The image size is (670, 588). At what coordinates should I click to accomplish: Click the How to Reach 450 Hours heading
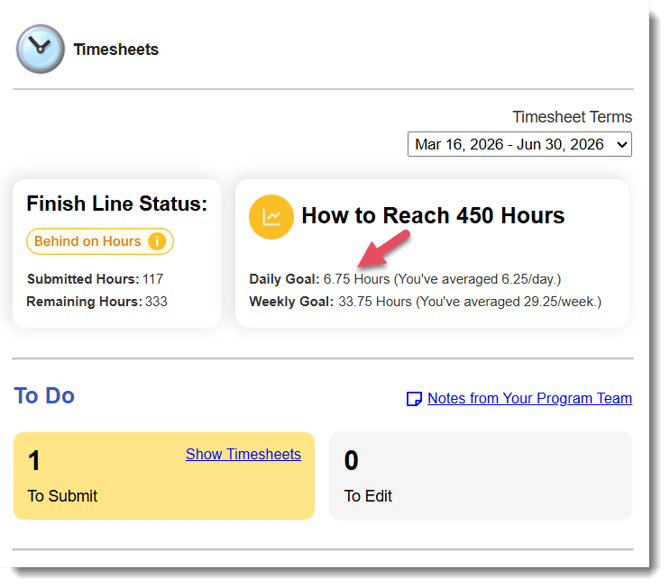click(433, 216)
